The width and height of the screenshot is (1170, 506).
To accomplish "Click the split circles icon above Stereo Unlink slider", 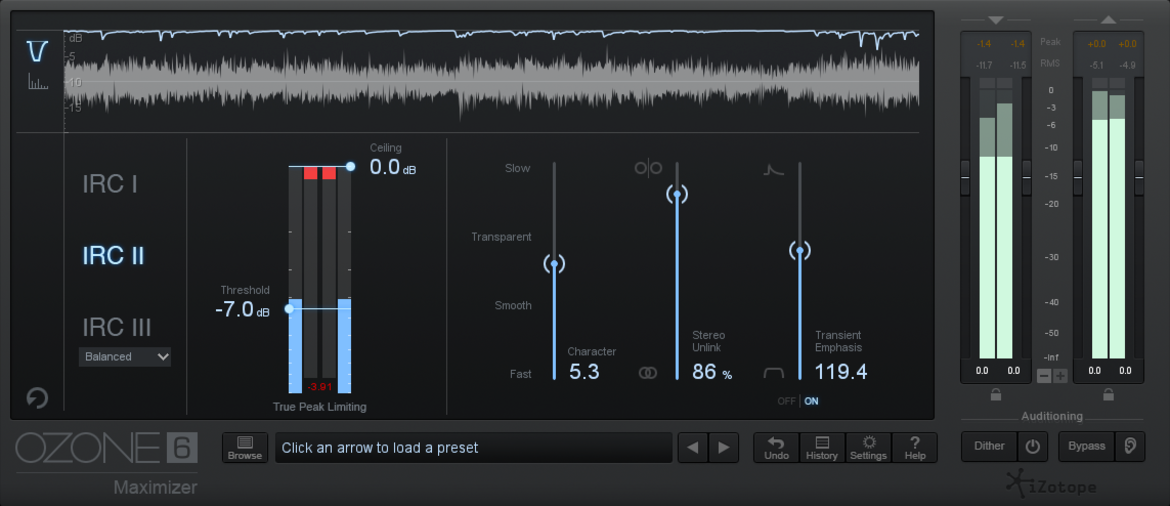I will [648, 168].
